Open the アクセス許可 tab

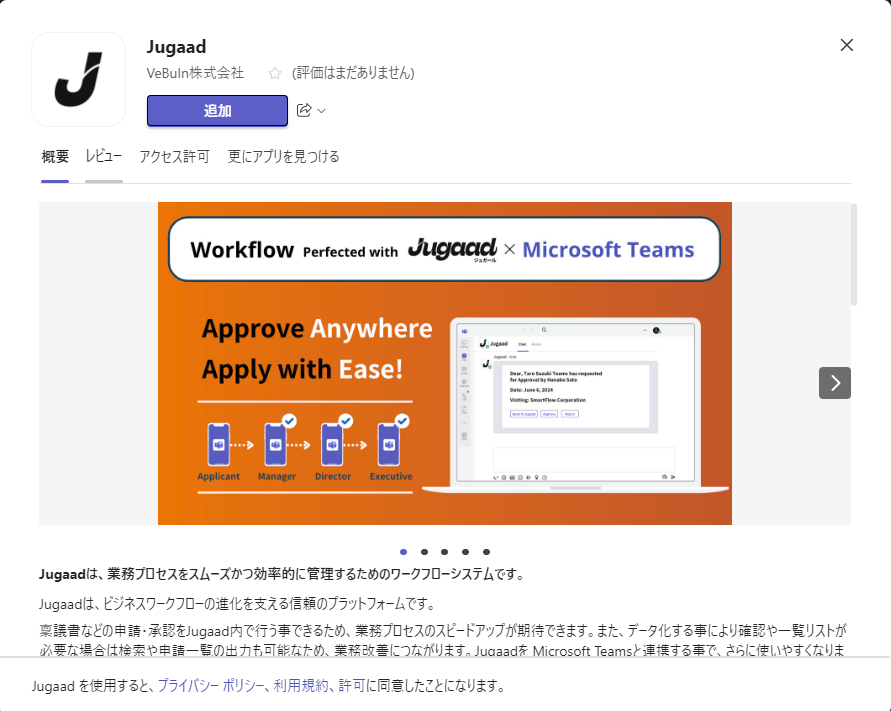(x=174, y=157)
